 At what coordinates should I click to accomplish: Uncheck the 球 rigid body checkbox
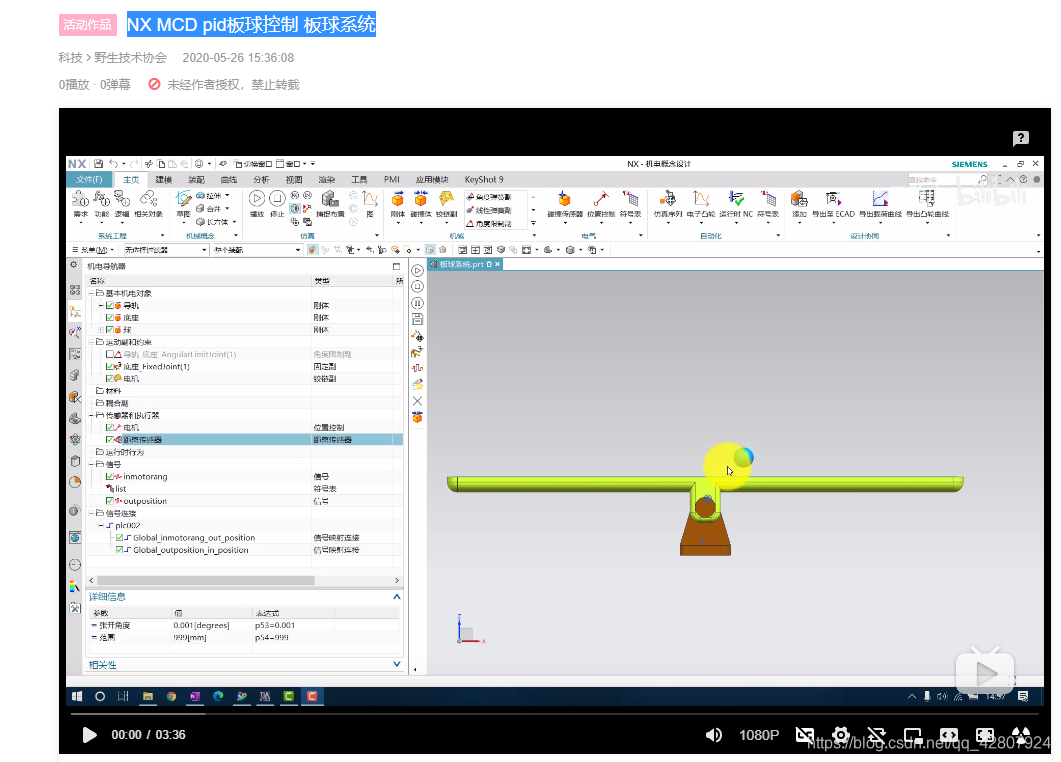pos(110,330)
